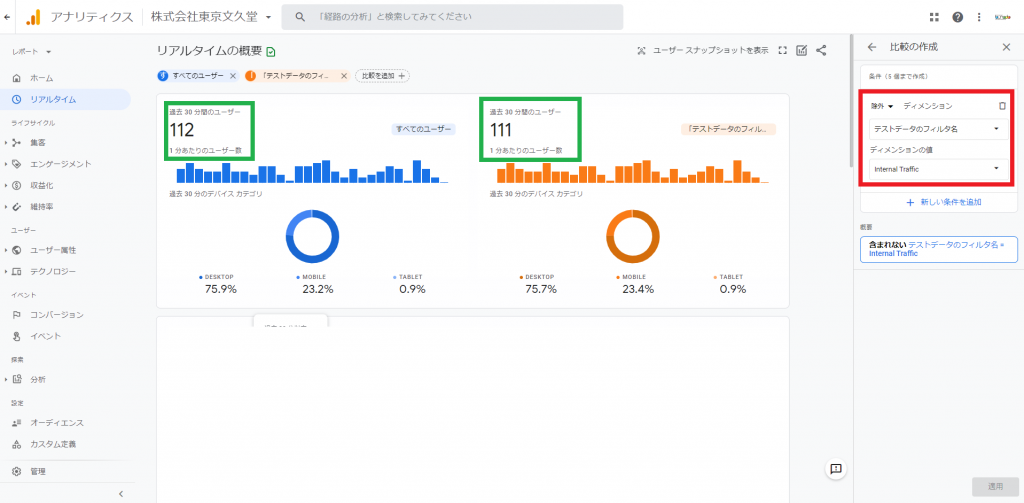Click the Google Analytics logo icon
The width and height of the screenshot is (1024, 503).
click(32, 17)
